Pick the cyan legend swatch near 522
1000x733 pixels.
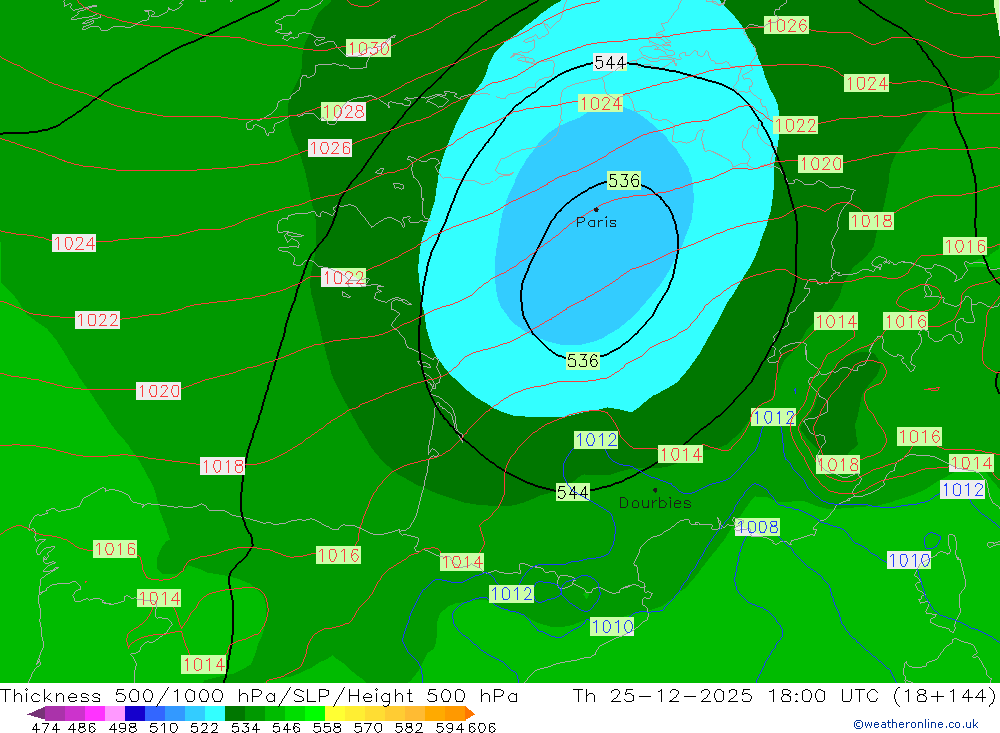tap(215, 713)
